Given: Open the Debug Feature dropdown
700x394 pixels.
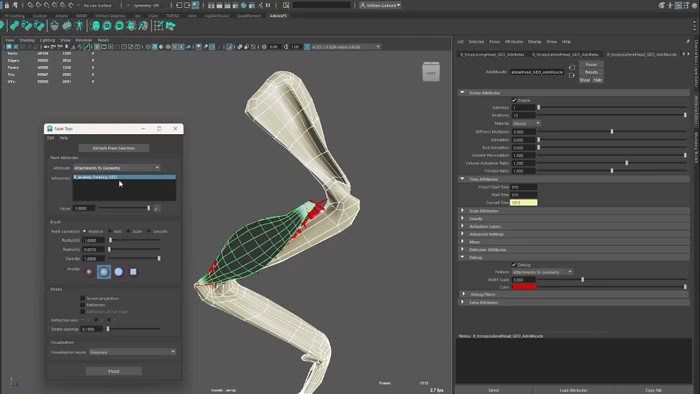Looking at the screenshot, I should [542, 272].
